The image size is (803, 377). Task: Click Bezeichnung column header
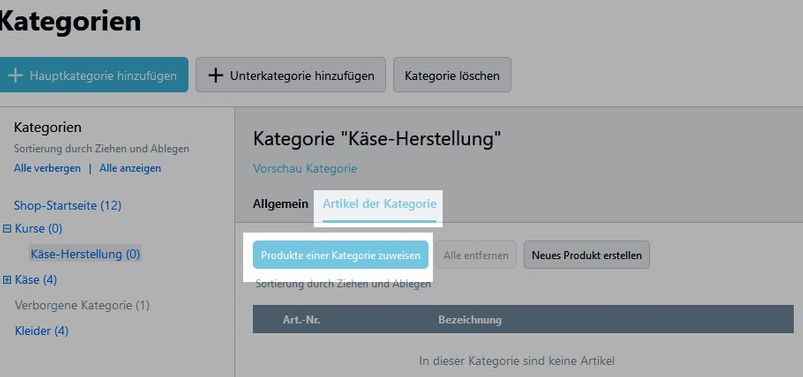coord(470,320)
